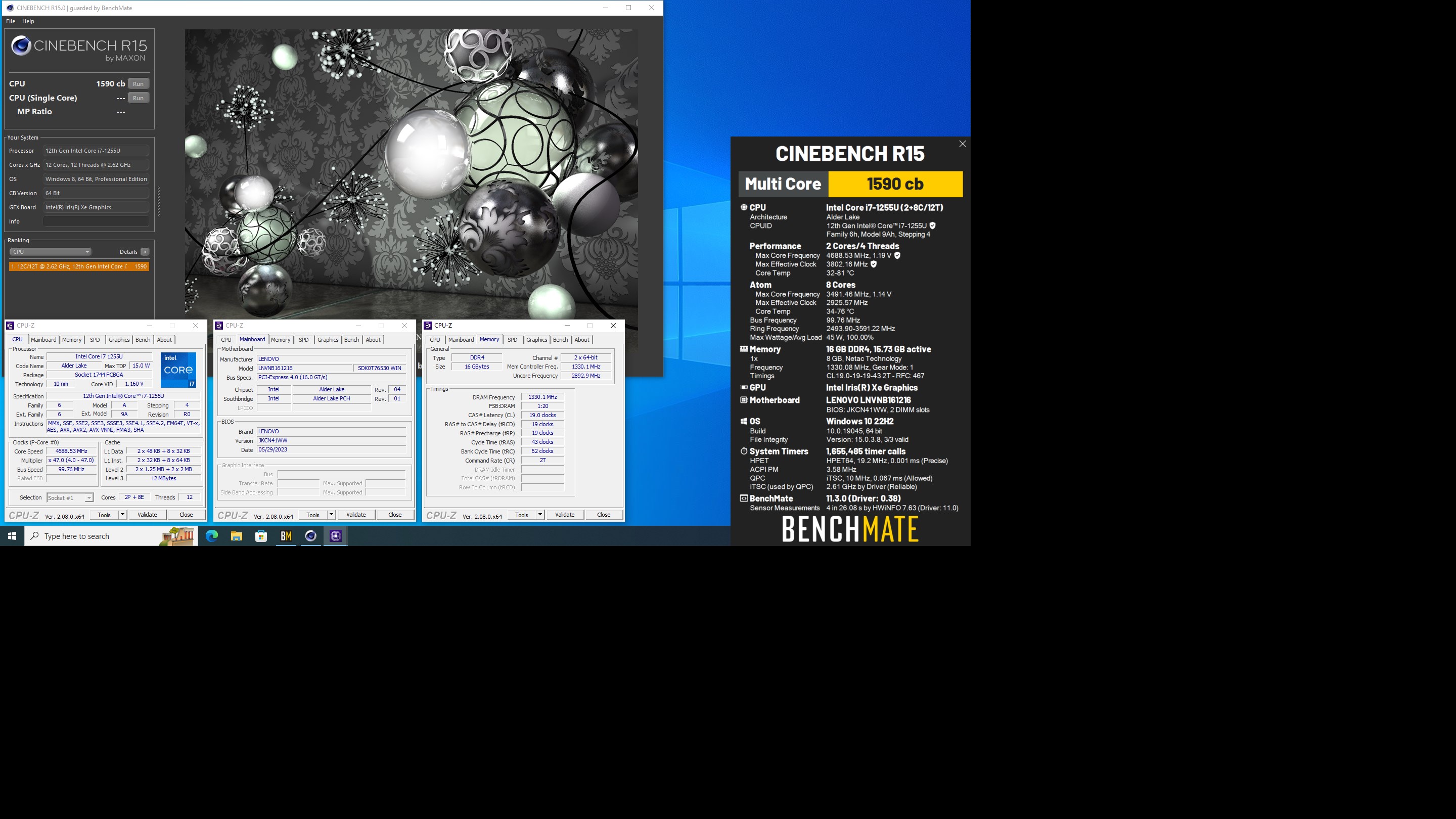Click the Info input field in Cinebench
The width and height of the screenshot is (1456, 819).
click(x=96, y=221)
